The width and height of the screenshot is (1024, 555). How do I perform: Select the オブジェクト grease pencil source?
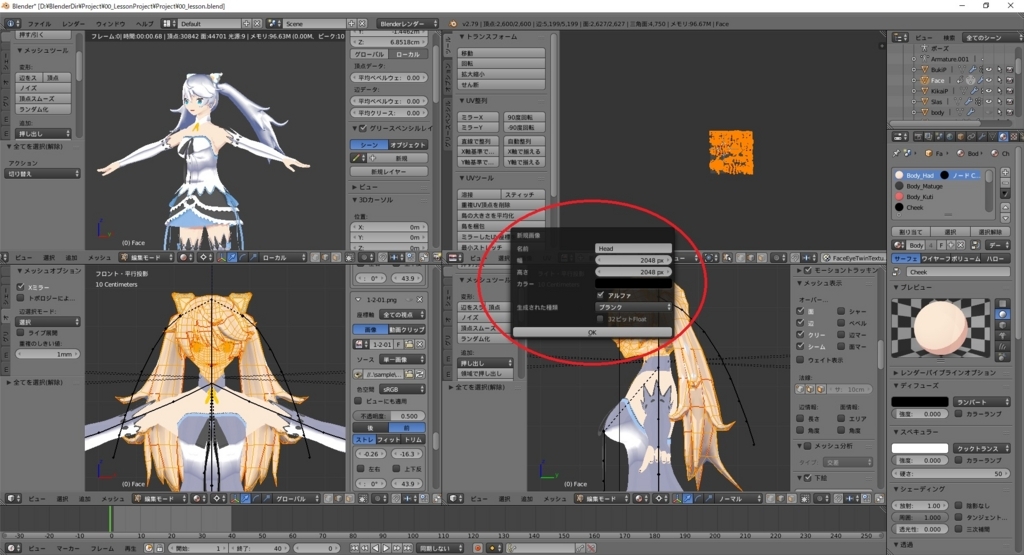click(409, 145)
